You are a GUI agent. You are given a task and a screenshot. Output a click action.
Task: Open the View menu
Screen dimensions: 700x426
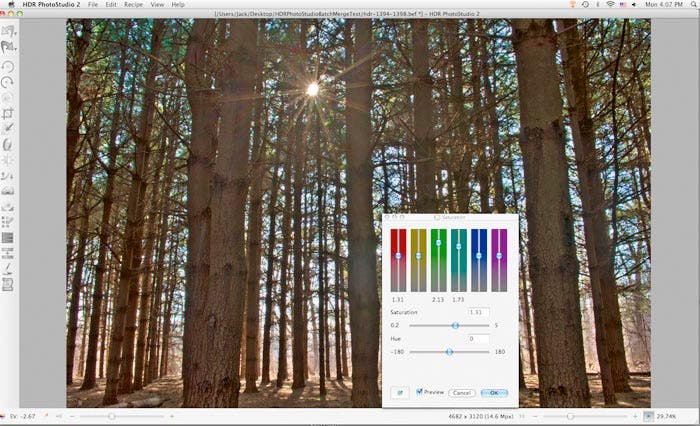pyautogui.click(x=156, y=5)
